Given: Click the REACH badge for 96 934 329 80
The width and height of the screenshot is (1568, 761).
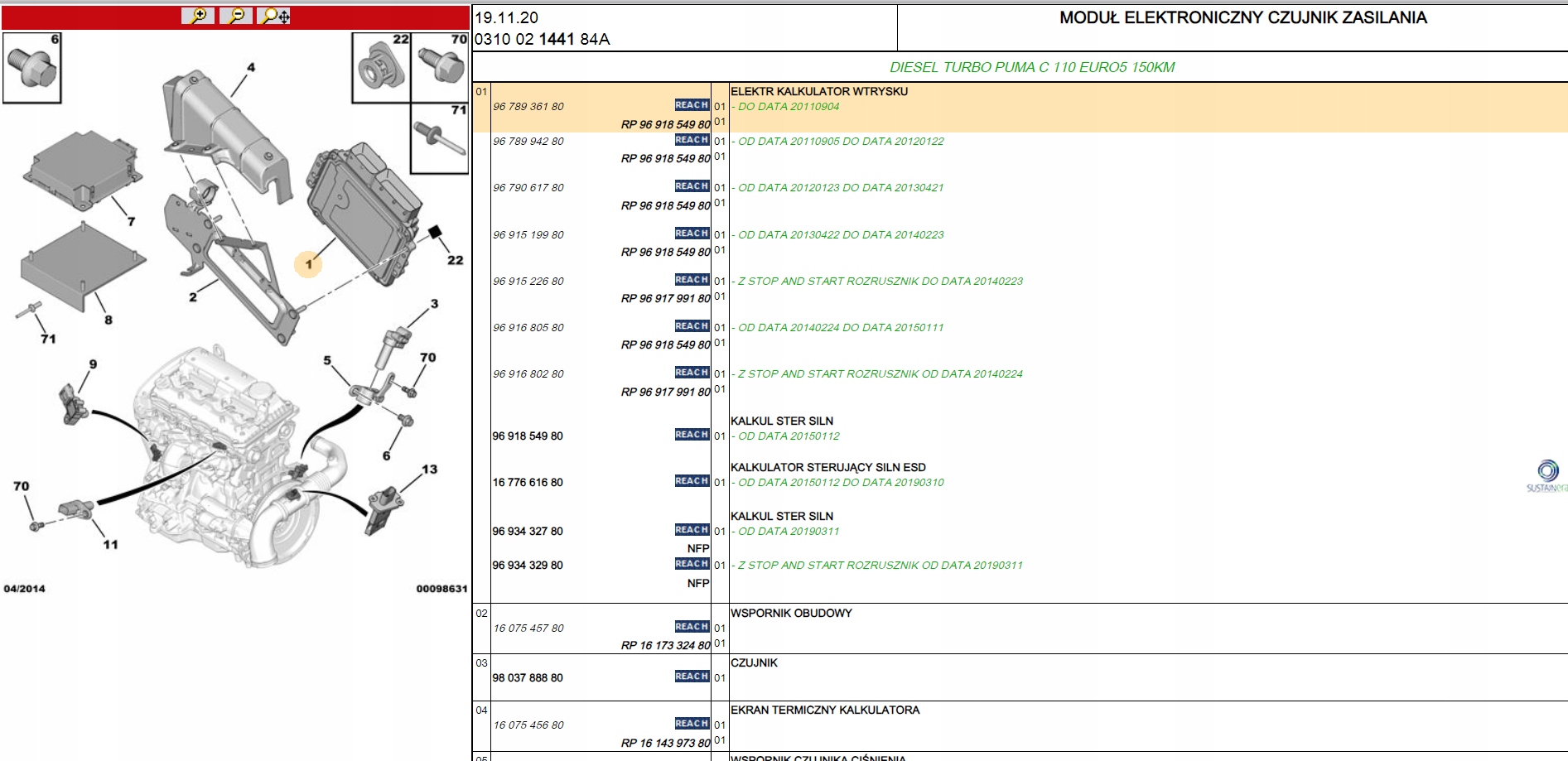Looking at the screenshot, I should coord(692,564).
